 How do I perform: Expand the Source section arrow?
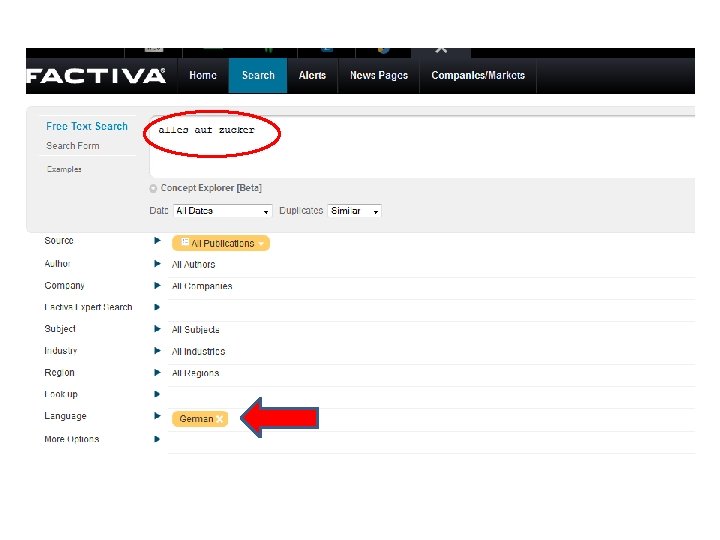[157, 241]
